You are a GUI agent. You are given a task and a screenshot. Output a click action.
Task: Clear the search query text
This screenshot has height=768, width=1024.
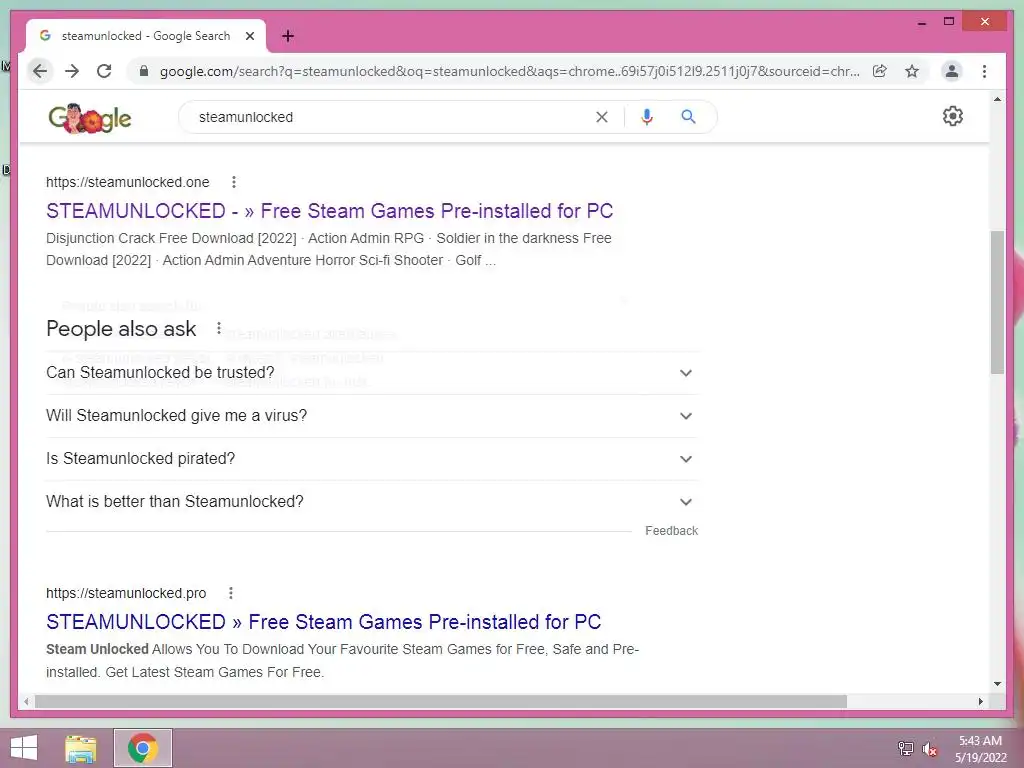[x=601, y=117]
